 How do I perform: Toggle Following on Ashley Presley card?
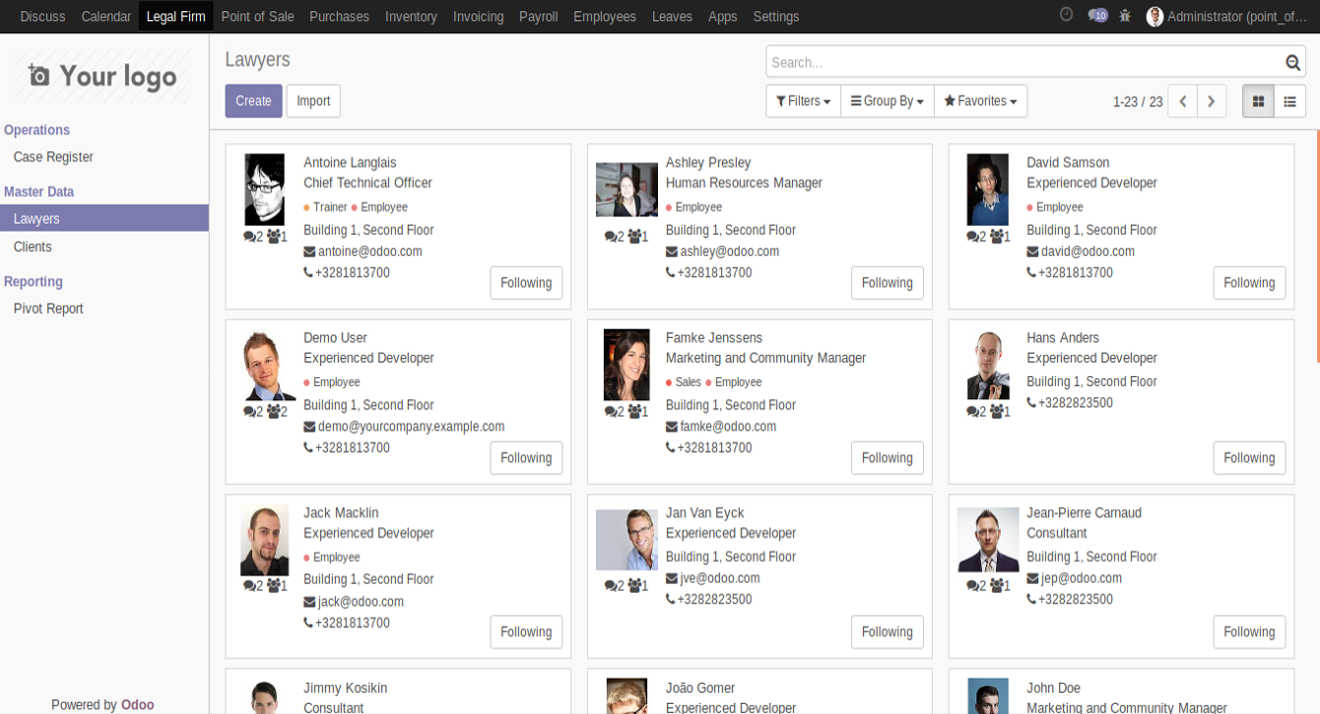pos(887,283)
